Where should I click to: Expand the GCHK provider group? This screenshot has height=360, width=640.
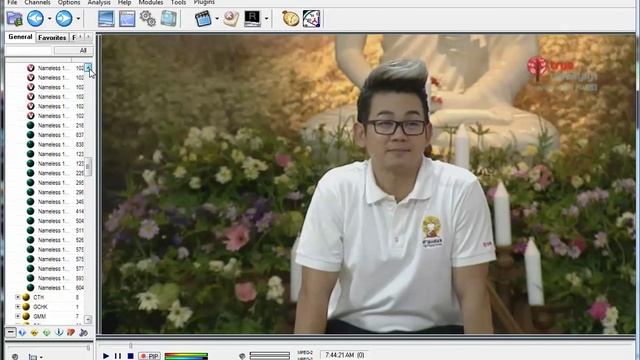18,307
